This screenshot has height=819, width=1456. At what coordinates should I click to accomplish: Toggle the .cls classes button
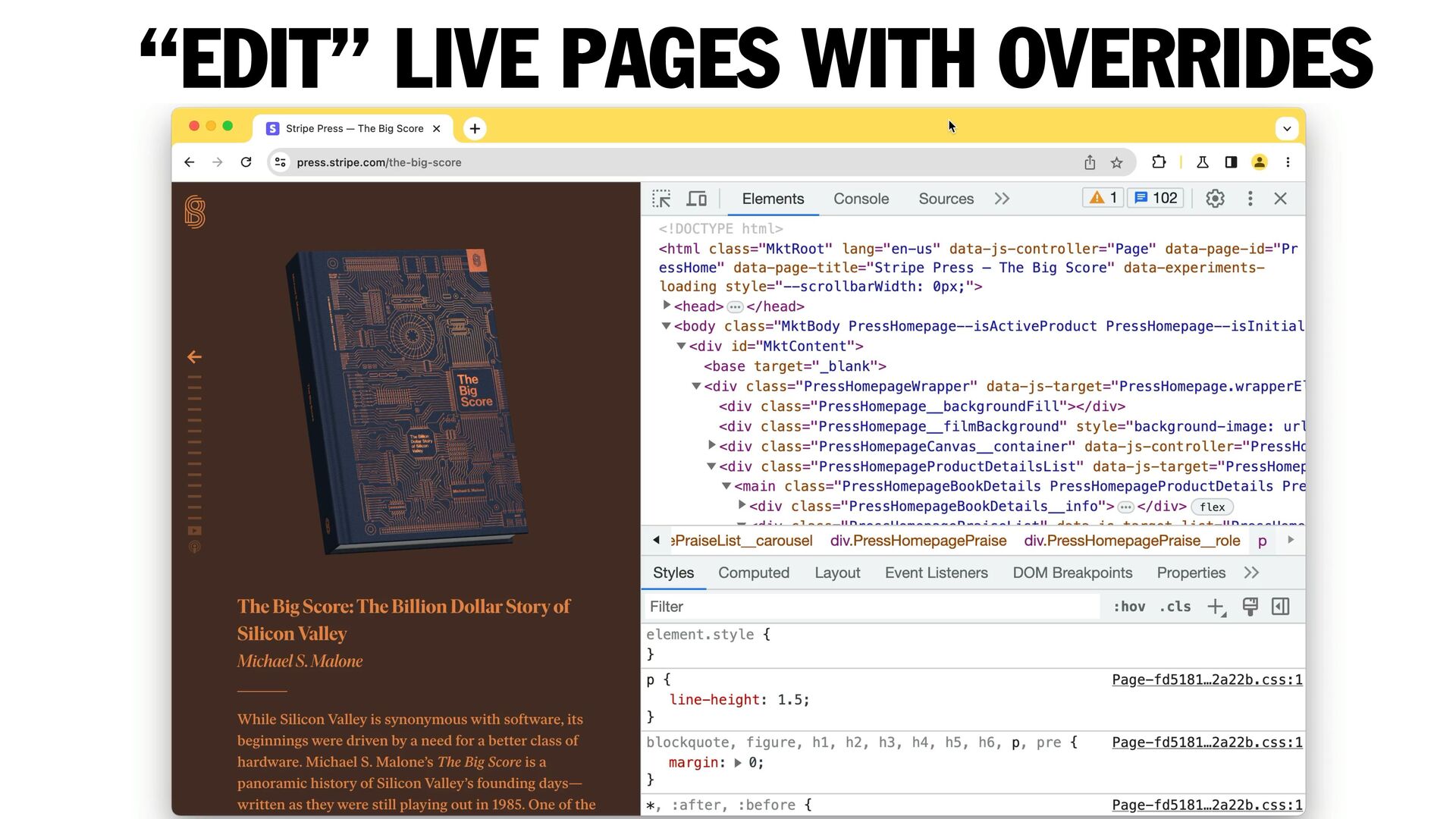coord(1175,607)
